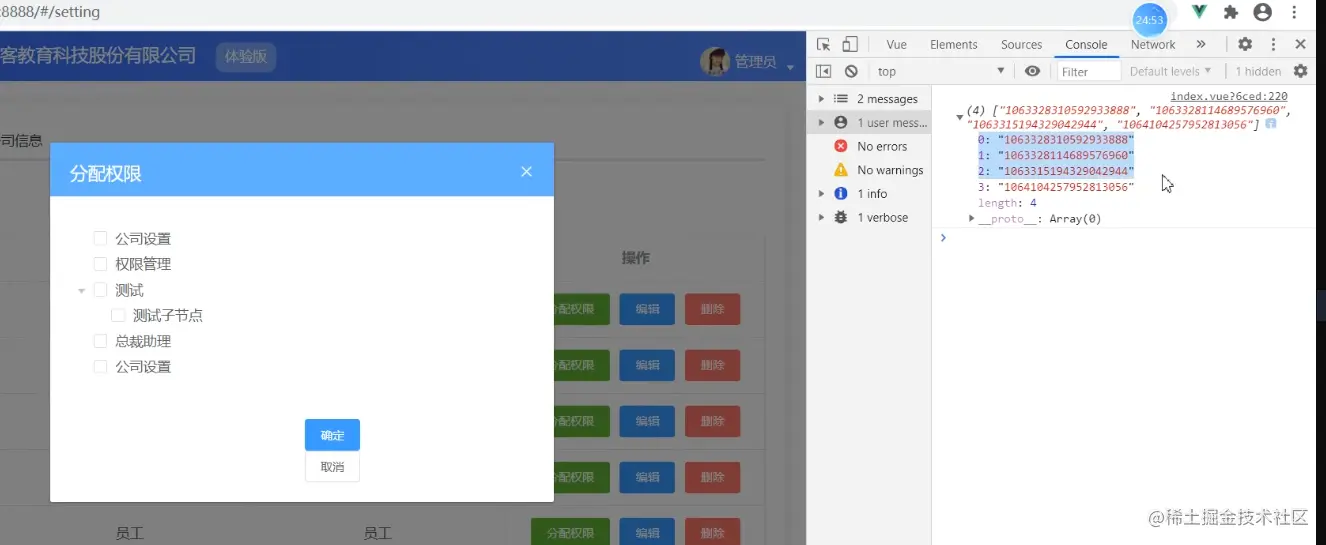1326x545 pixels.
Task: Open console settings gear next to hidden count
Action: [x=1300, y=71]
